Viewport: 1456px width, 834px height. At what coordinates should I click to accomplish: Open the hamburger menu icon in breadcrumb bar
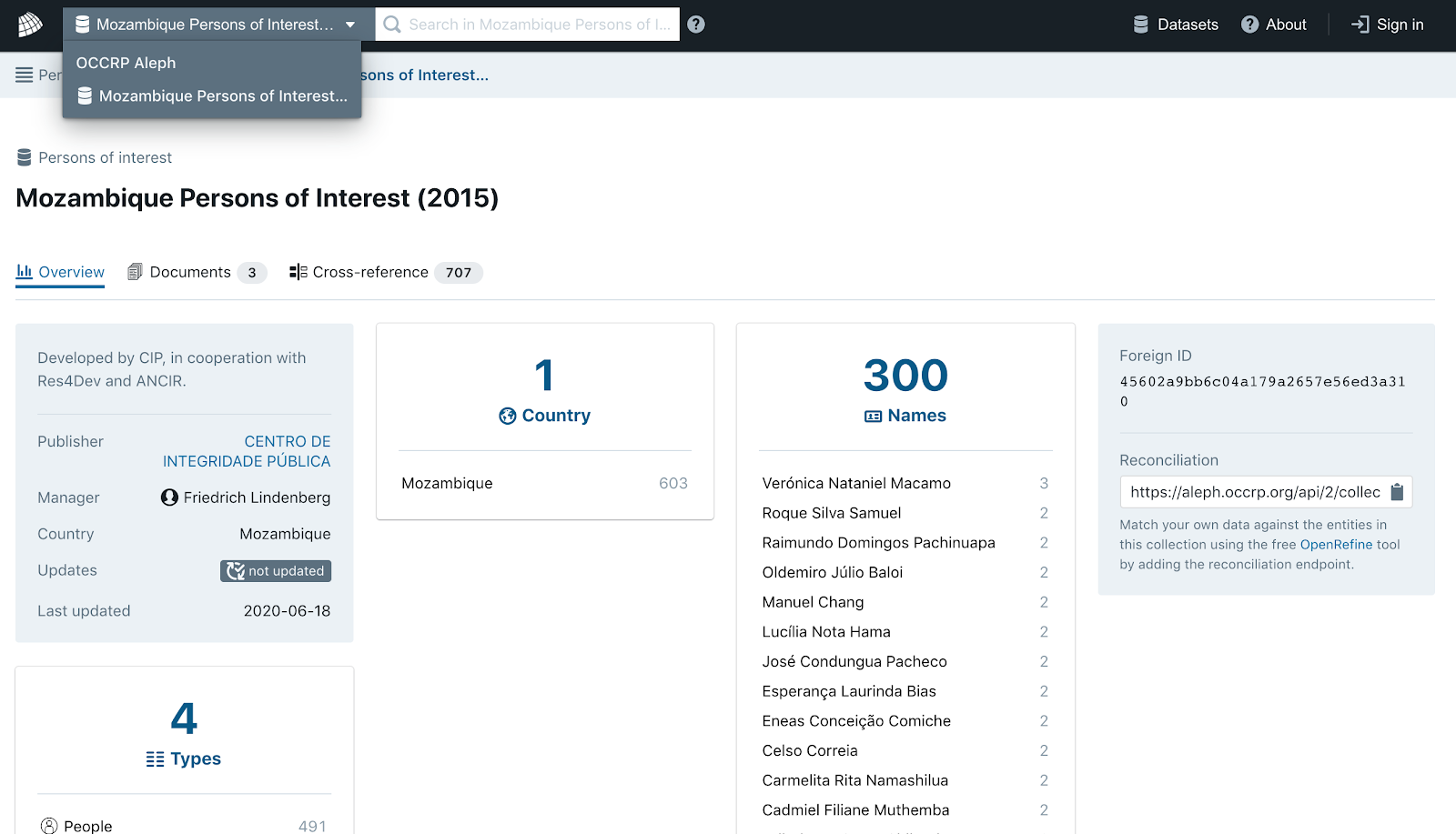click(25, 75)
